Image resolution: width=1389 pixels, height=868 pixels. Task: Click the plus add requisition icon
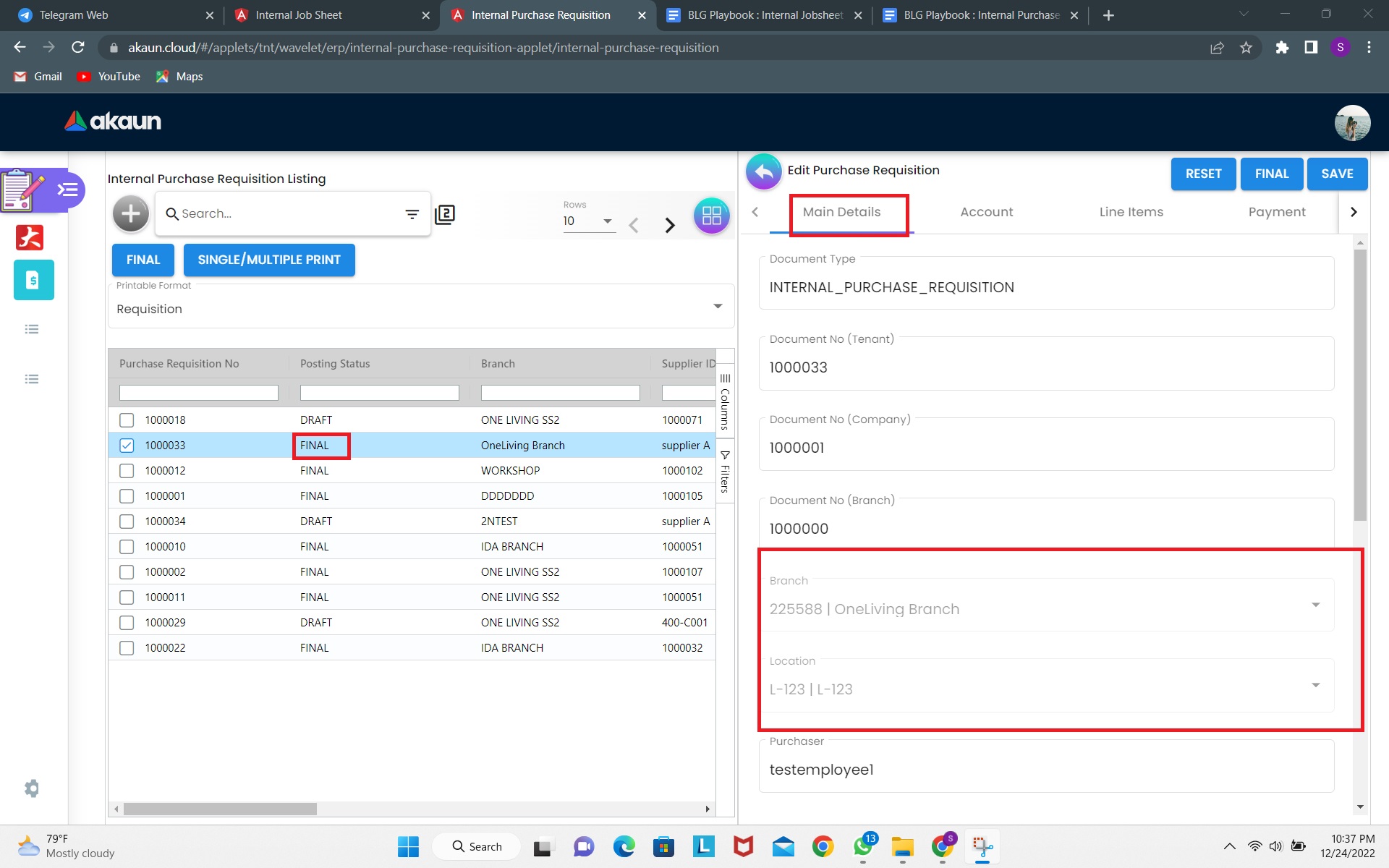[x=131, y=213]
